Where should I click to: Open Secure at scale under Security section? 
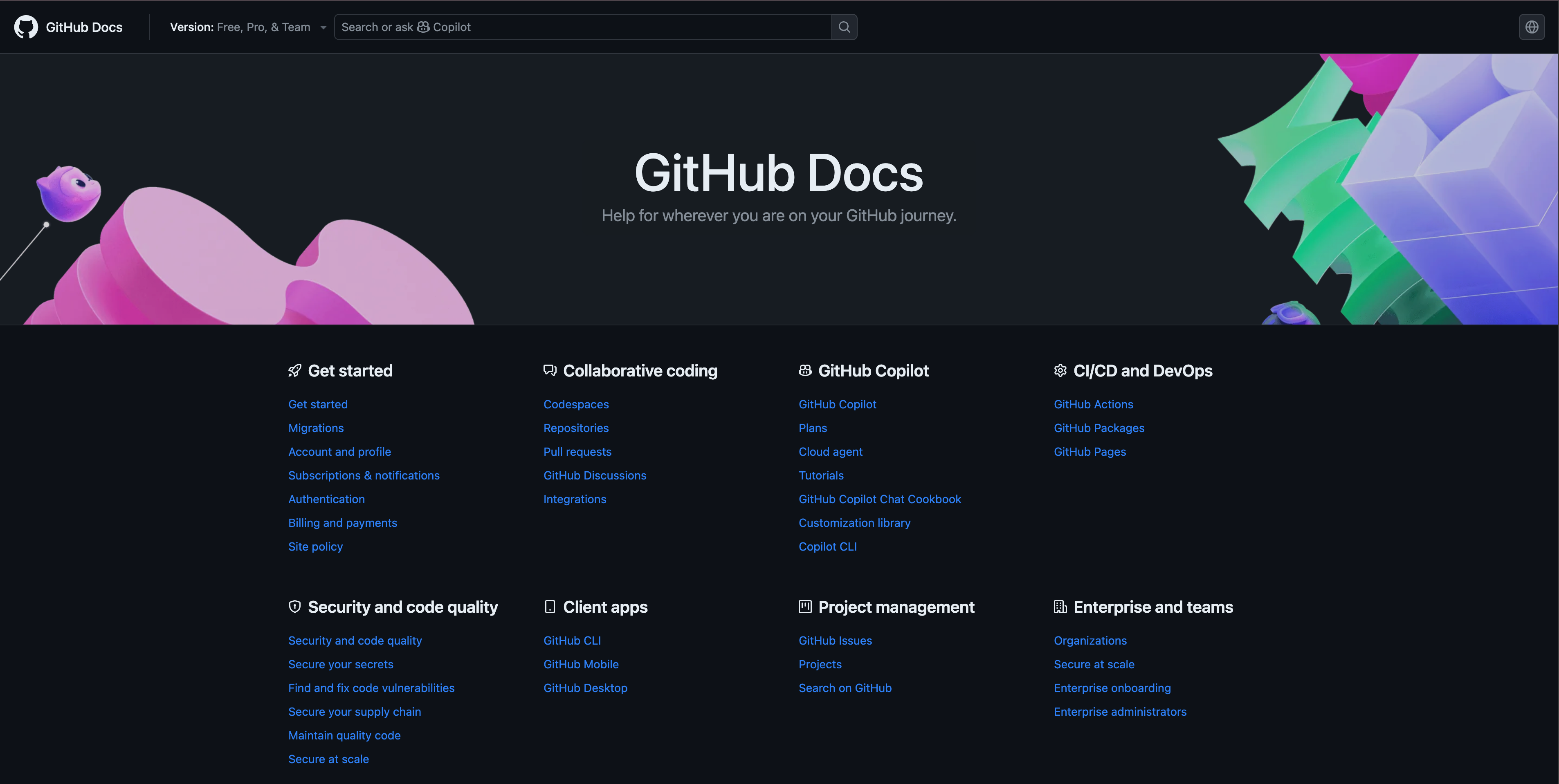[x=329, y=759]
